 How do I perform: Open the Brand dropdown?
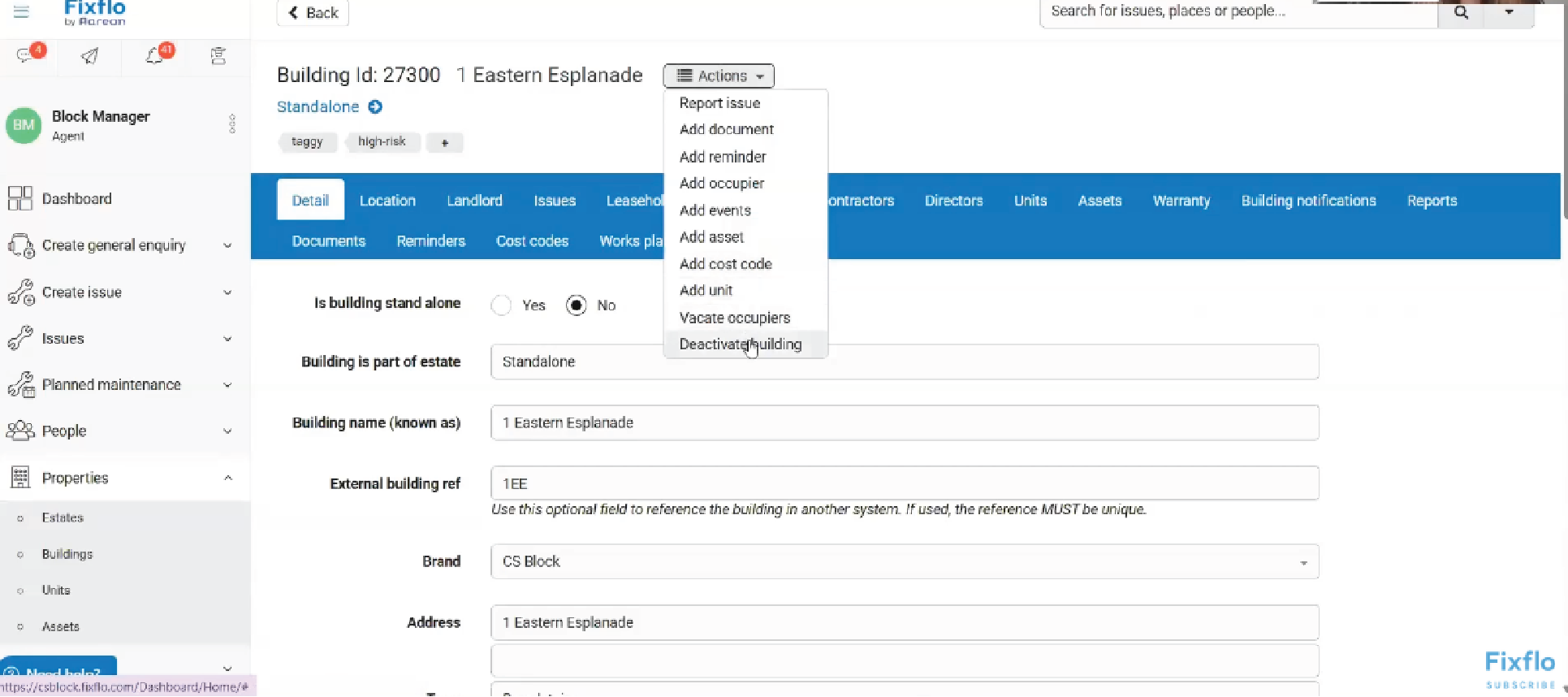tap(904, 562)
